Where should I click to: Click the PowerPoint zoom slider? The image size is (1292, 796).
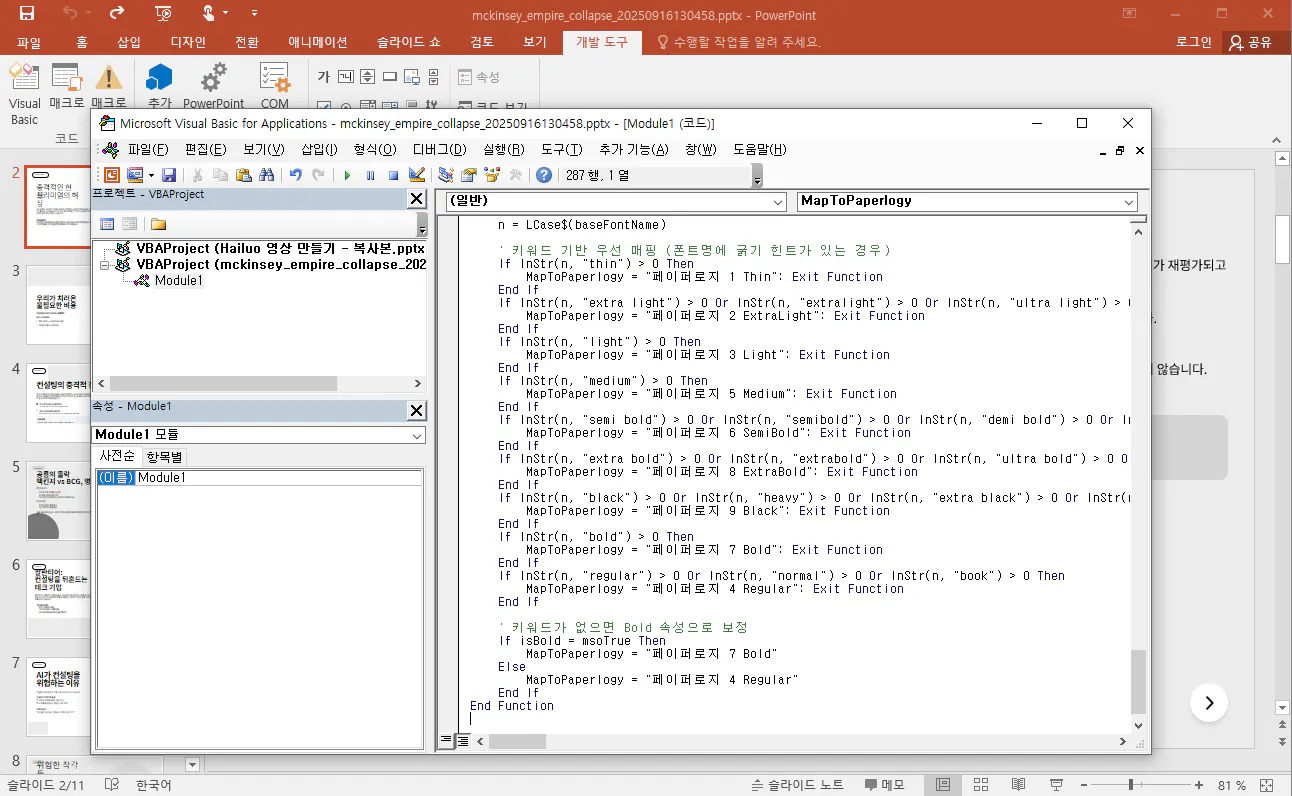1130,785
